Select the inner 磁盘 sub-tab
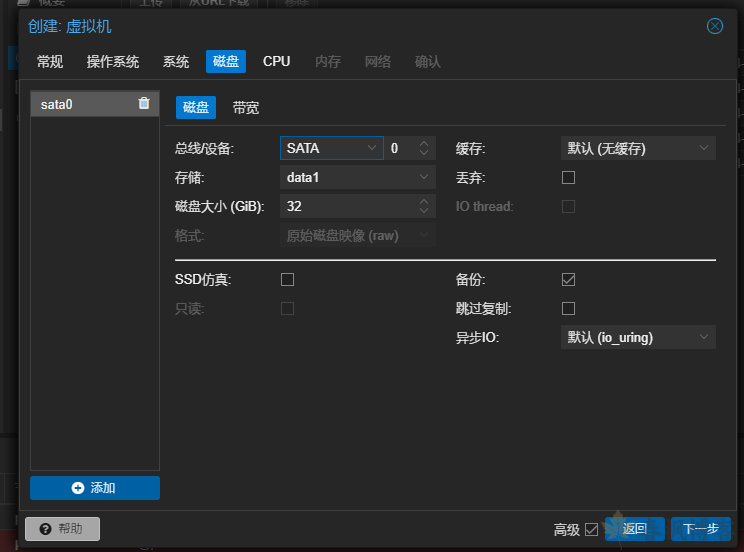The image size is (744, 552). [x=196, y=107]
